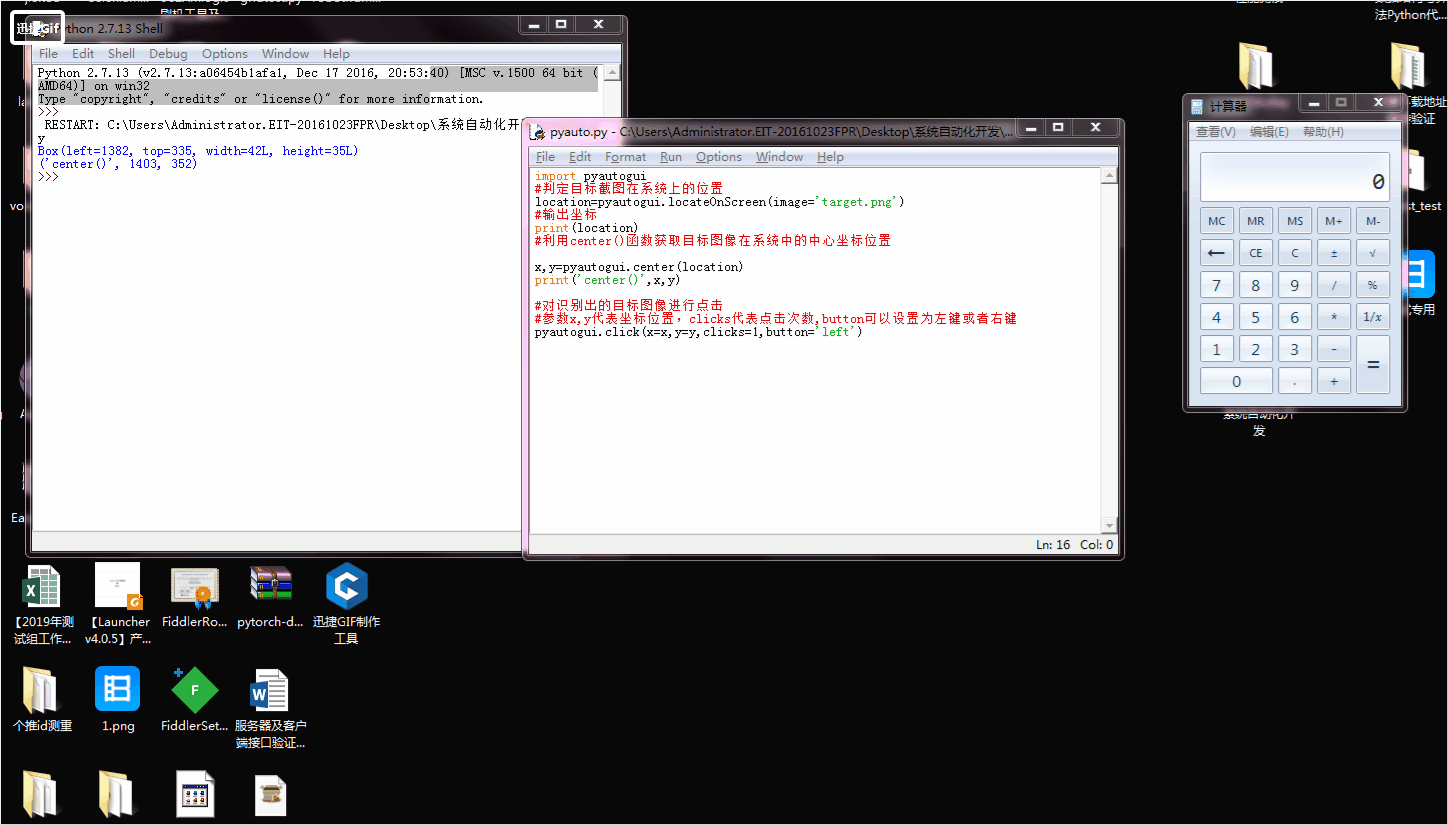Click the 'x,y=pyautogui.center(location)' line
Viewport: 1448px width, 825px height.
click(x=639, y=267)
